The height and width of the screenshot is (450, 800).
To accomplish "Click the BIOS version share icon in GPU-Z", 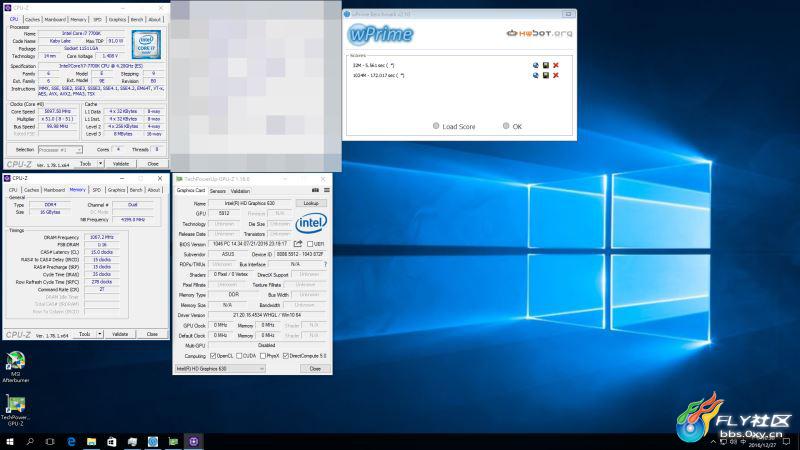I will (x=298, y=244).
